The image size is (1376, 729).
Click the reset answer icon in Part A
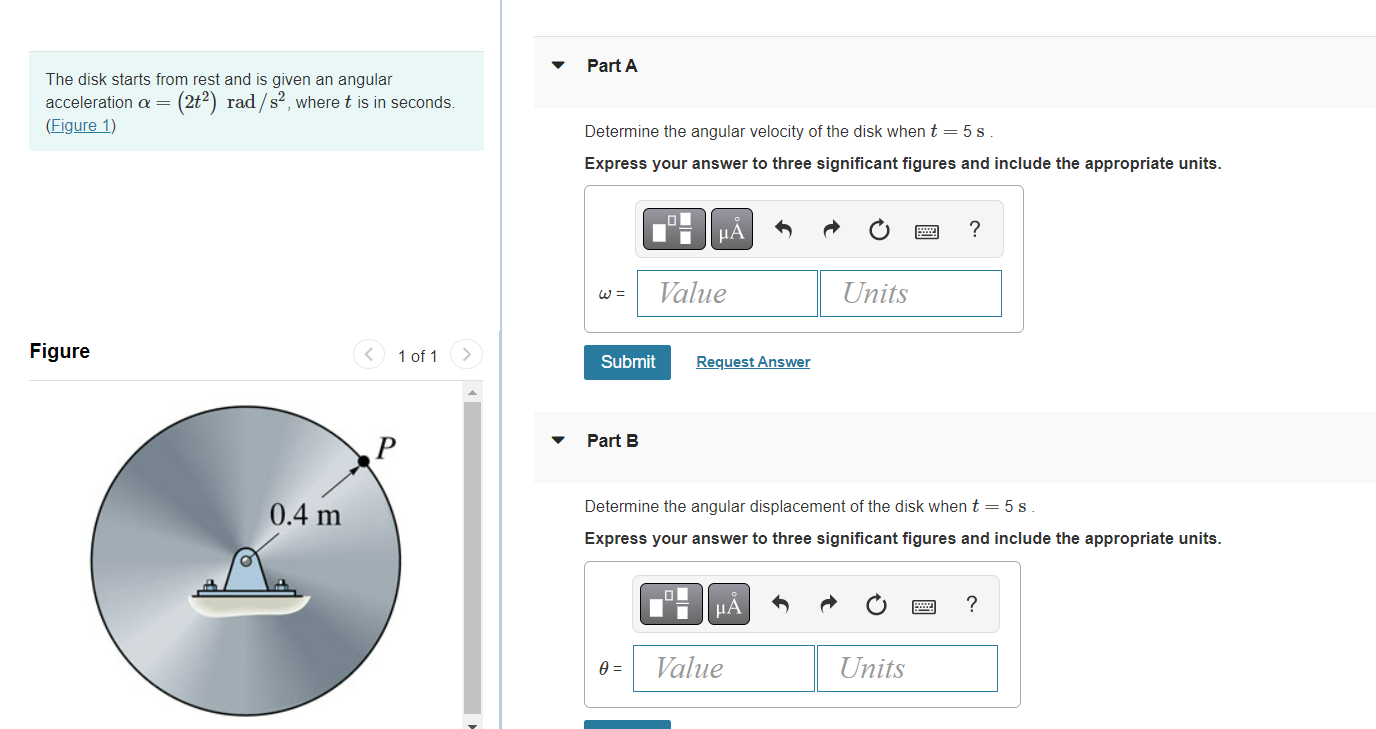click(x=879, y=229)
